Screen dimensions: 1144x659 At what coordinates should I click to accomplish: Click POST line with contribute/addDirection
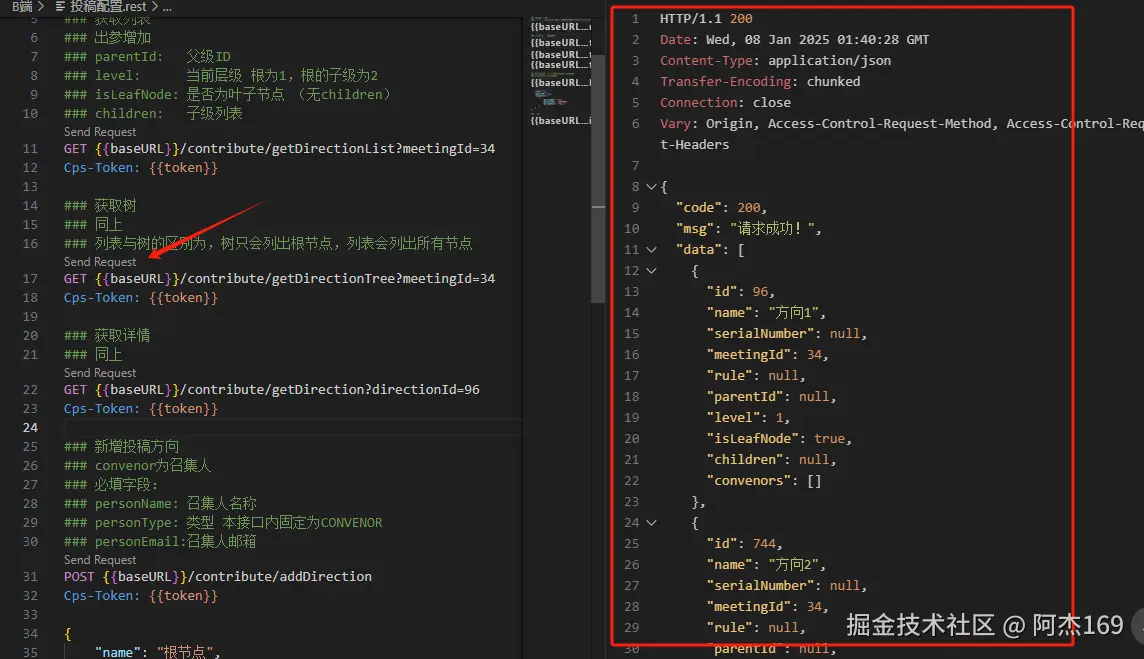[x=217, y=576]
